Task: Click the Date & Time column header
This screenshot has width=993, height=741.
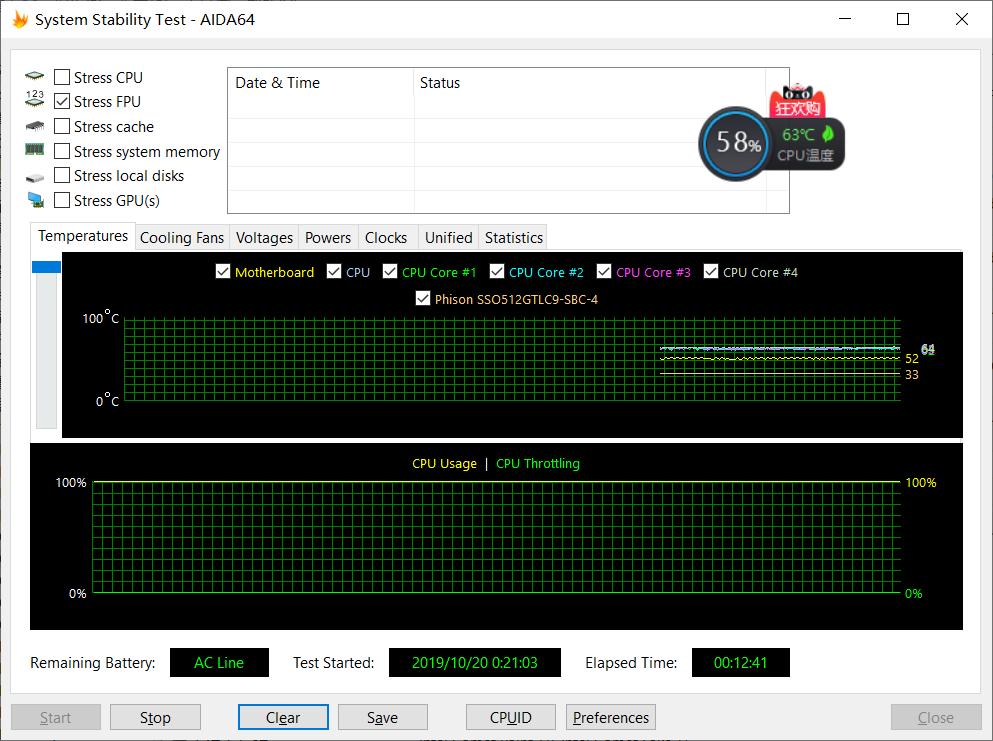Action: [x=278, y=83]
